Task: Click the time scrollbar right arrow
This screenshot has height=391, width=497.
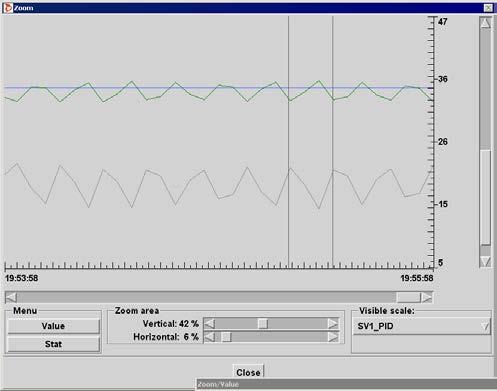Action: click(x=426, y=297)
